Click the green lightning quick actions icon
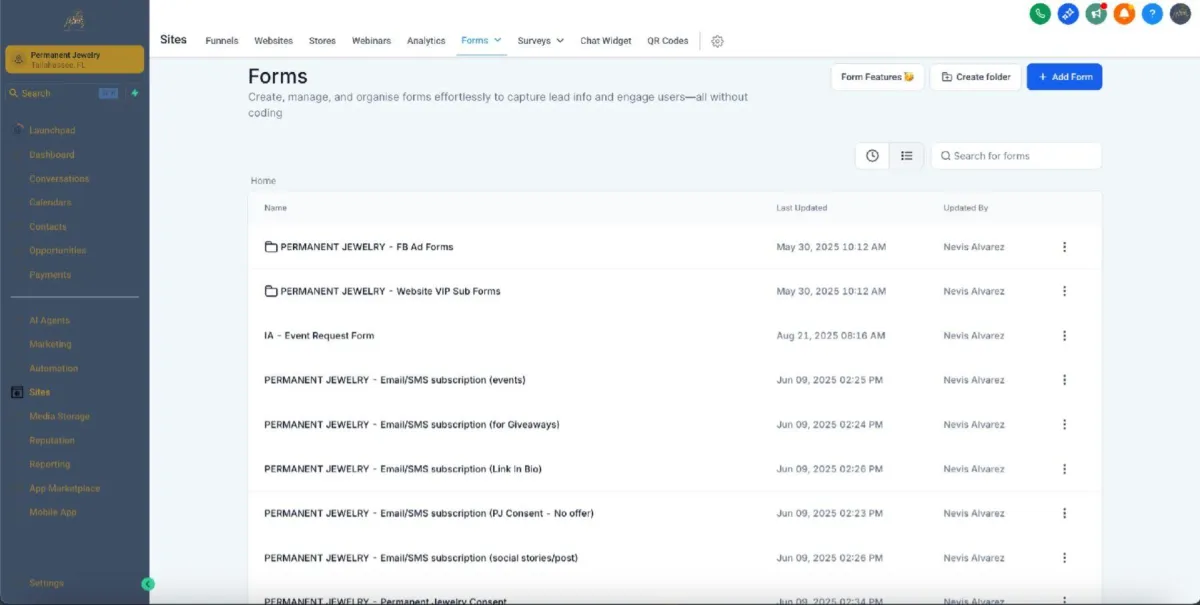Screen dimensions: 1200x605 tap(135, 93)
